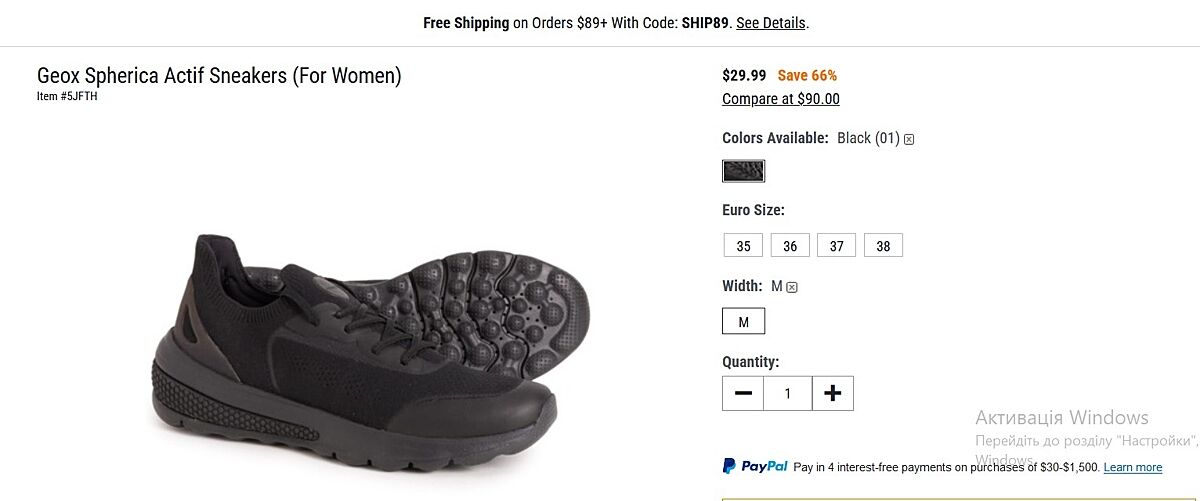The height and width of the screenshot is (501, 1200).
Task: Click the Save 66% discount label
Action: point(807,76)
